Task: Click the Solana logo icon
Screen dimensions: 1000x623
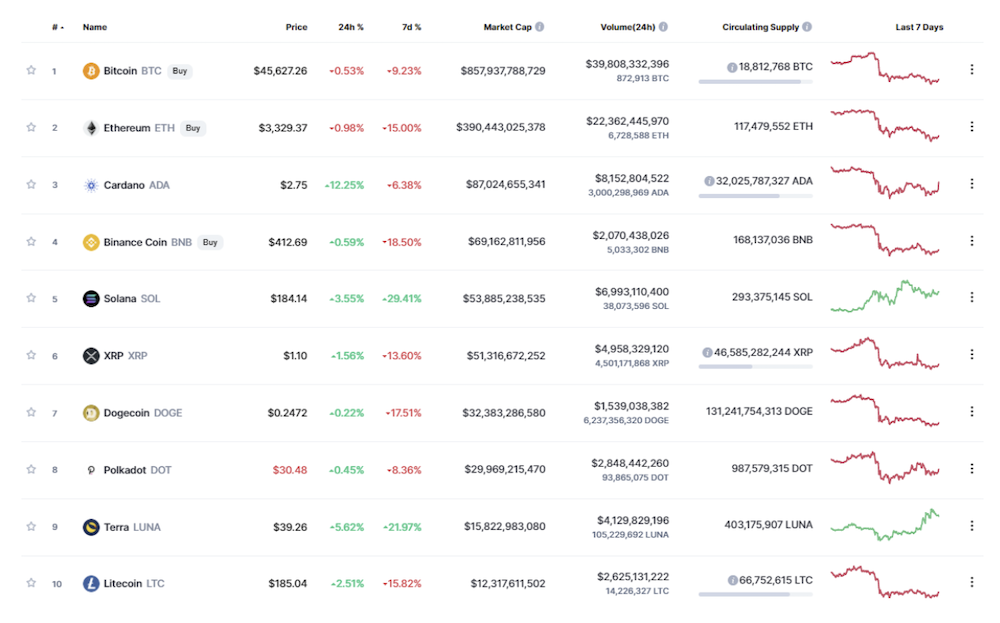Action: (x=91, y=298)
